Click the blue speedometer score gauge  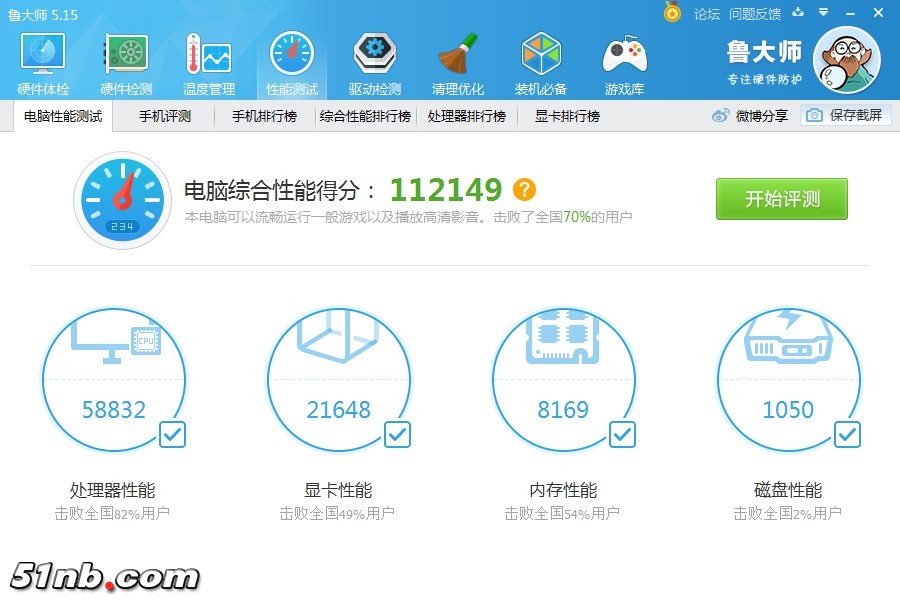[x=123, y=200]
